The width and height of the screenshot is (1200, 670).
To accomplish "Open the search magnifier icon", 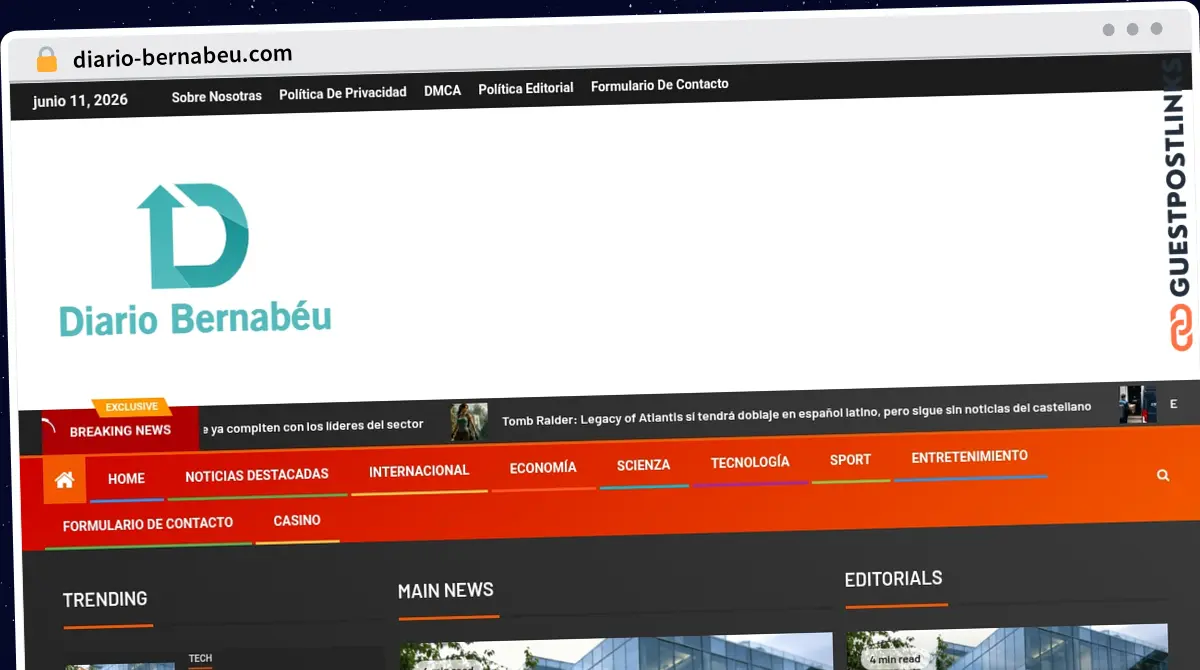I will (1163, 475).
